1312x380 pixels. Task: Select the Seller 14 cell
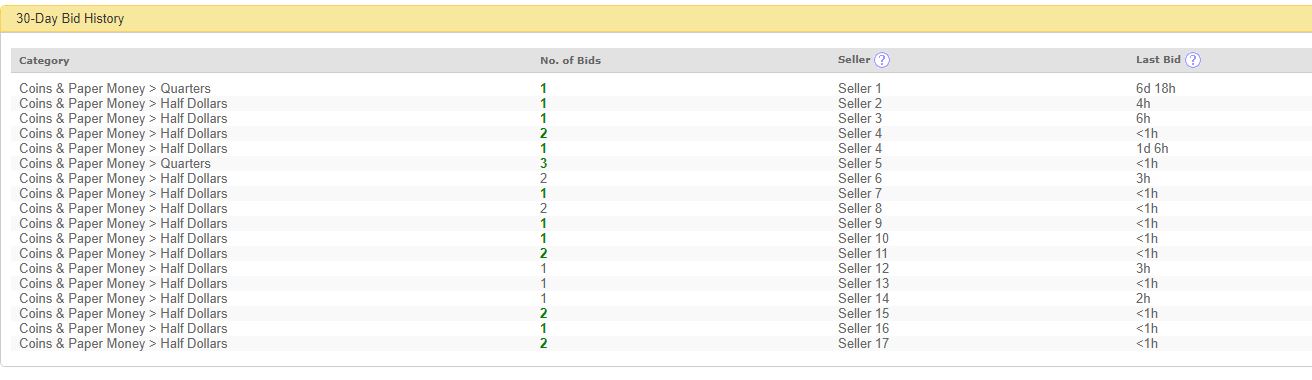[x=863, y=299]
